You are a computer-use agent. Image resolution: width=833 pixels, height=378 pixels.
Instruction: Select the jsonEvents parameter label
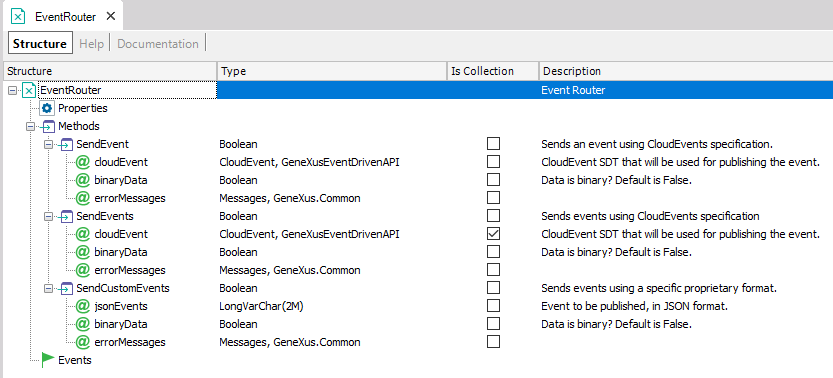(x=121, y=306)
